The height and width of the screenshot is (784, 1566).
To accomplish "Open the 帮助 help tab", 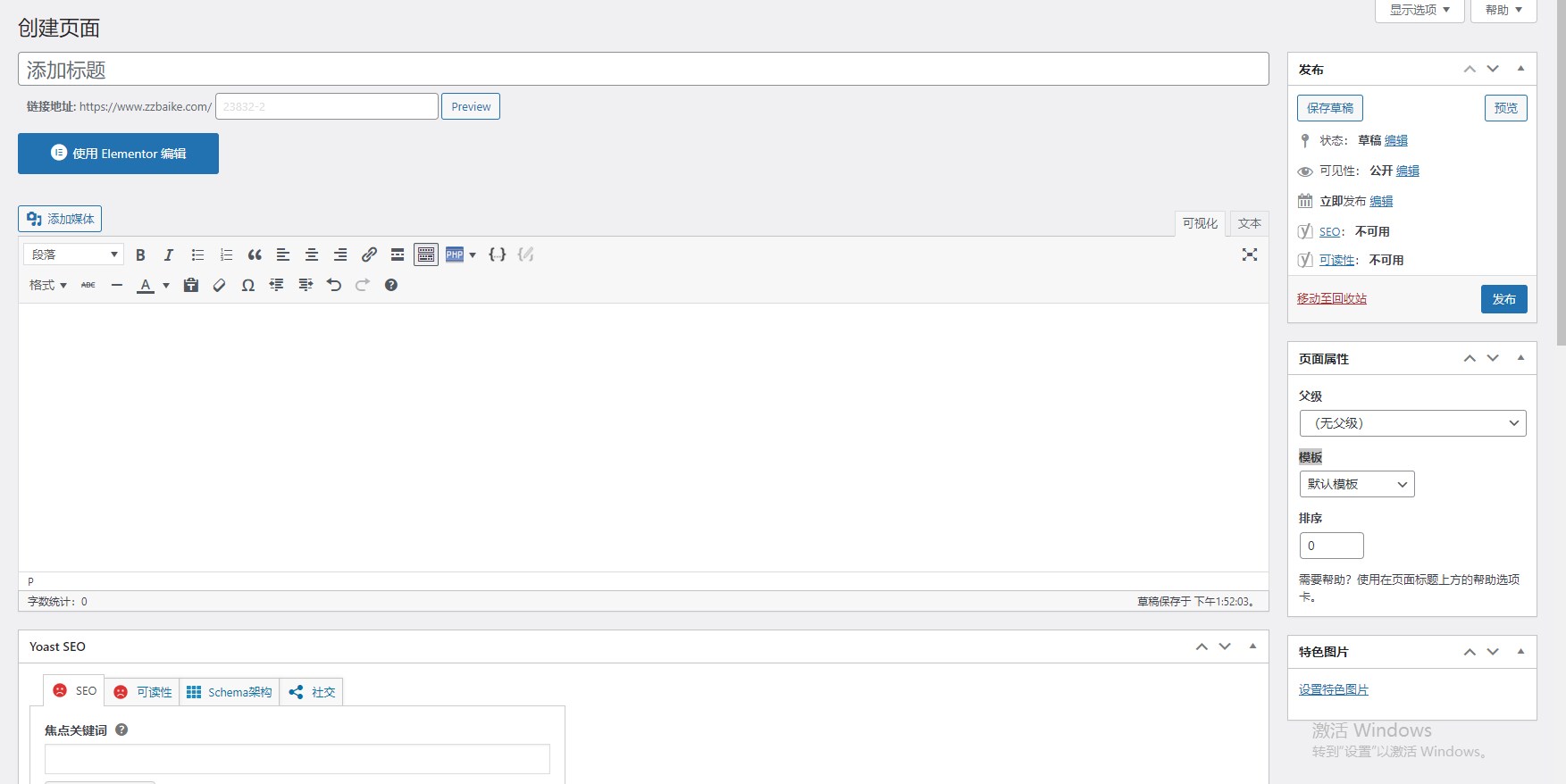I will (1503, 10).
